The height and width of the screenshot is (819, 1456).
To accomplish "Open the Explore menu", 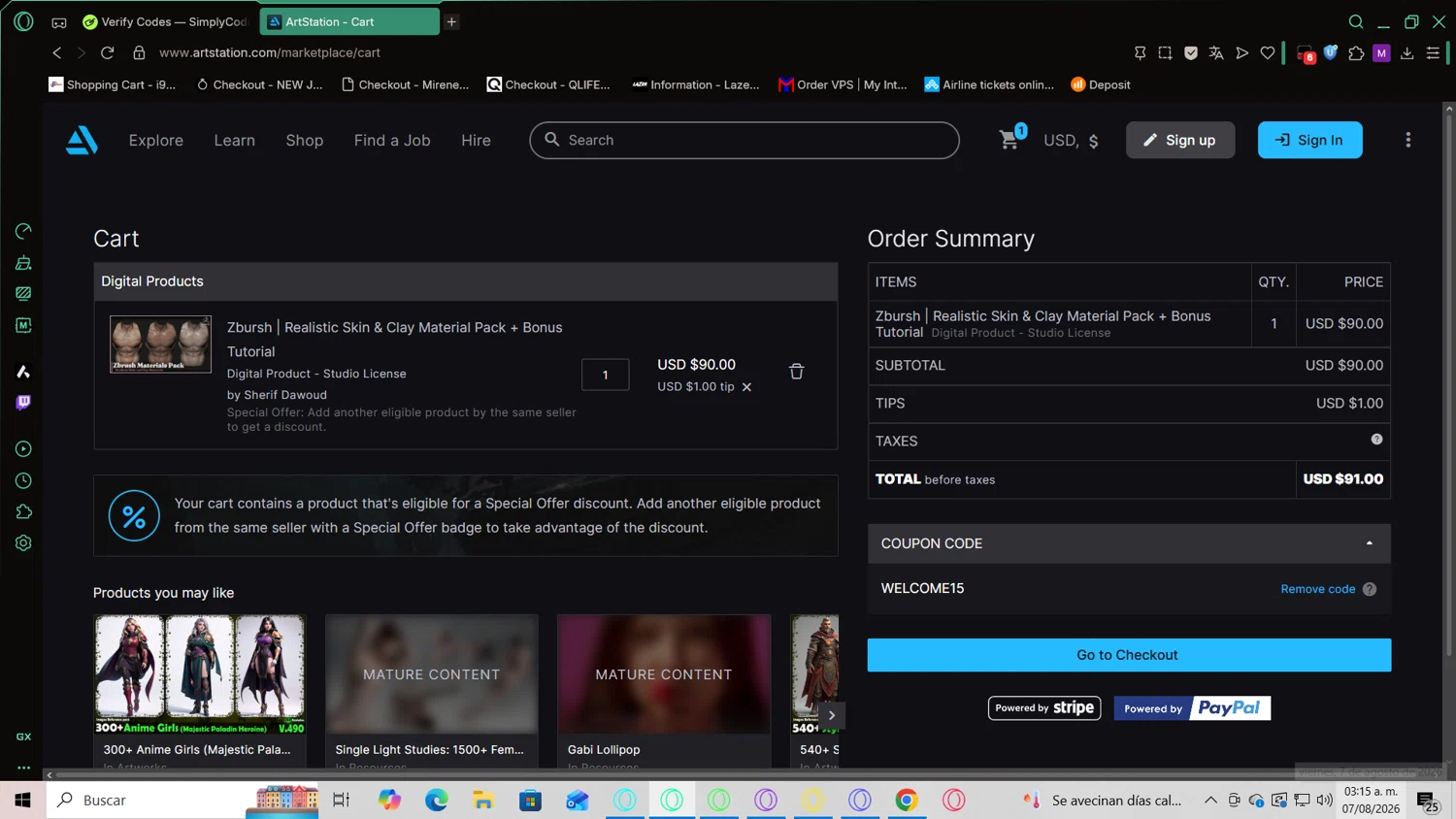I will click(156, 141).
